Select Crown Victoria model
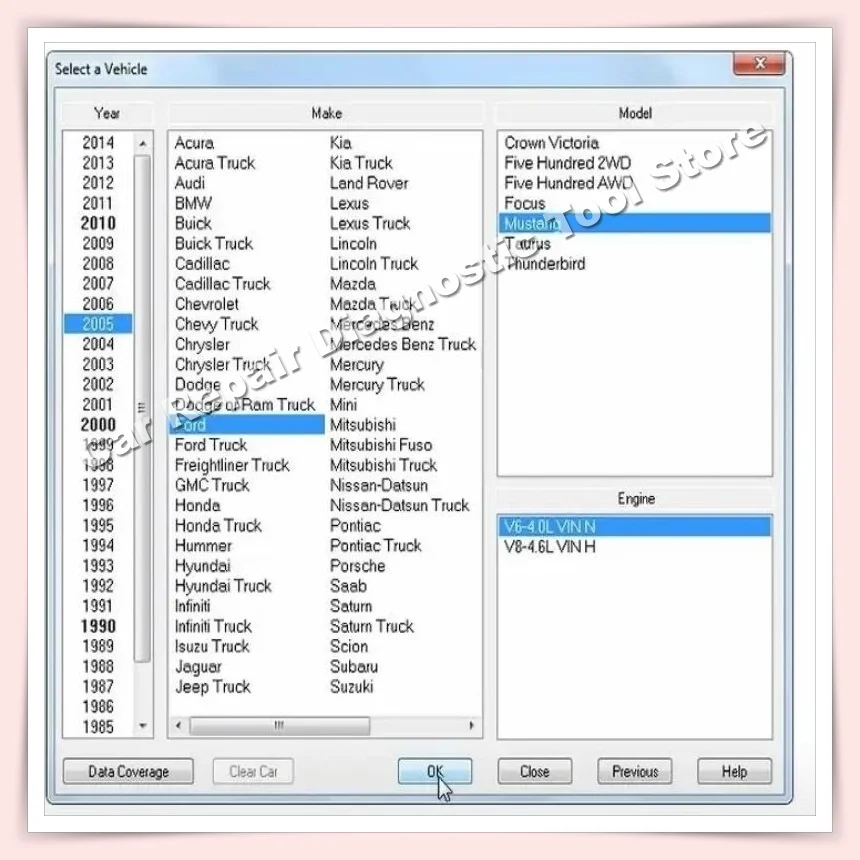Image resolution: width=860 pixels, height=860 pixels. point(551,143)
